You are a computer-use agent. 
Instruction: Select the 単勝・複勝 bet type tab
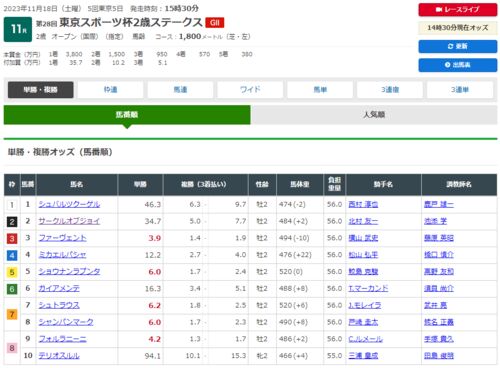click(41, 90)
